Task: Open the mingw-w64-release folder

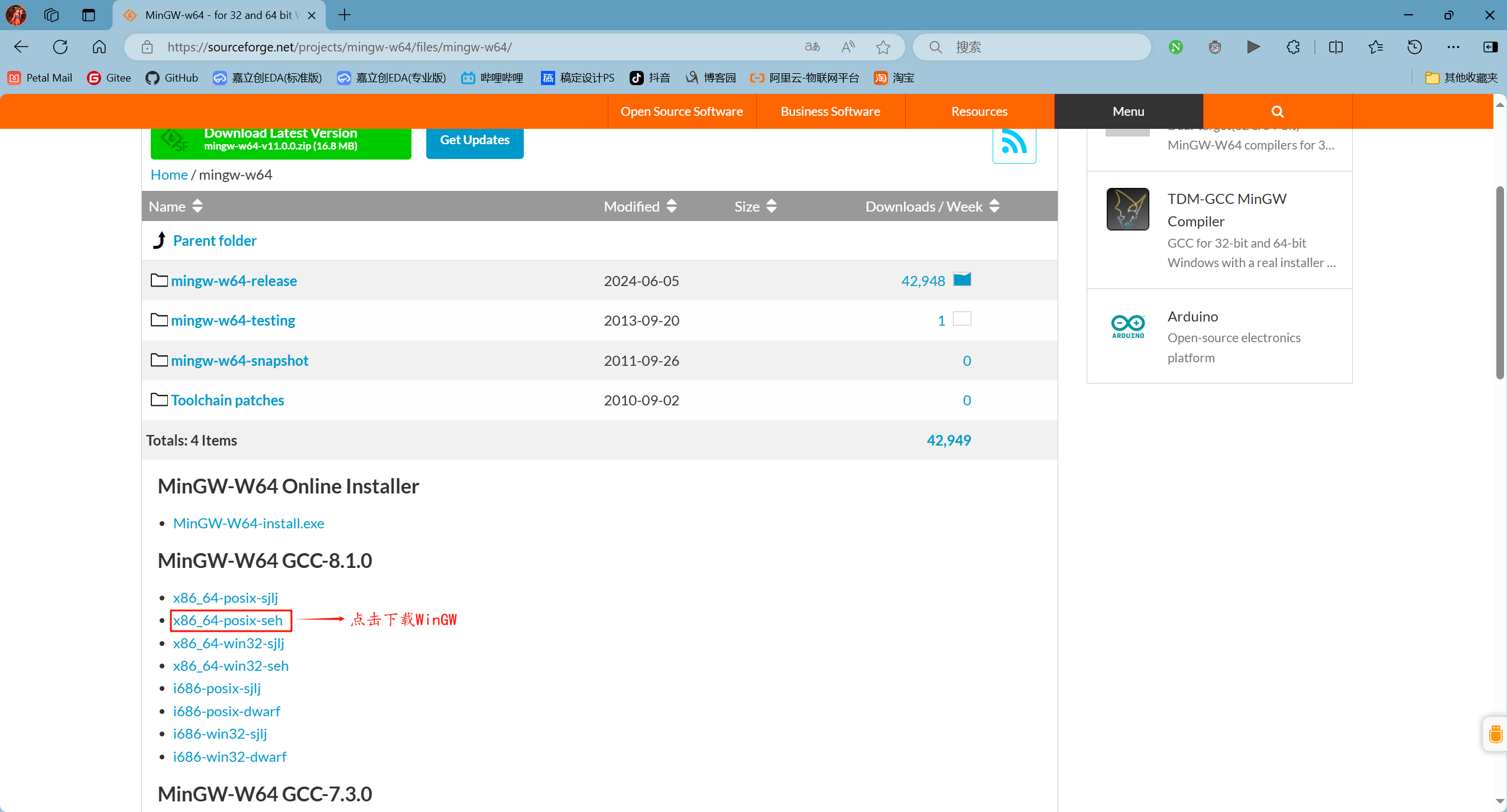Action: [234, 281]
